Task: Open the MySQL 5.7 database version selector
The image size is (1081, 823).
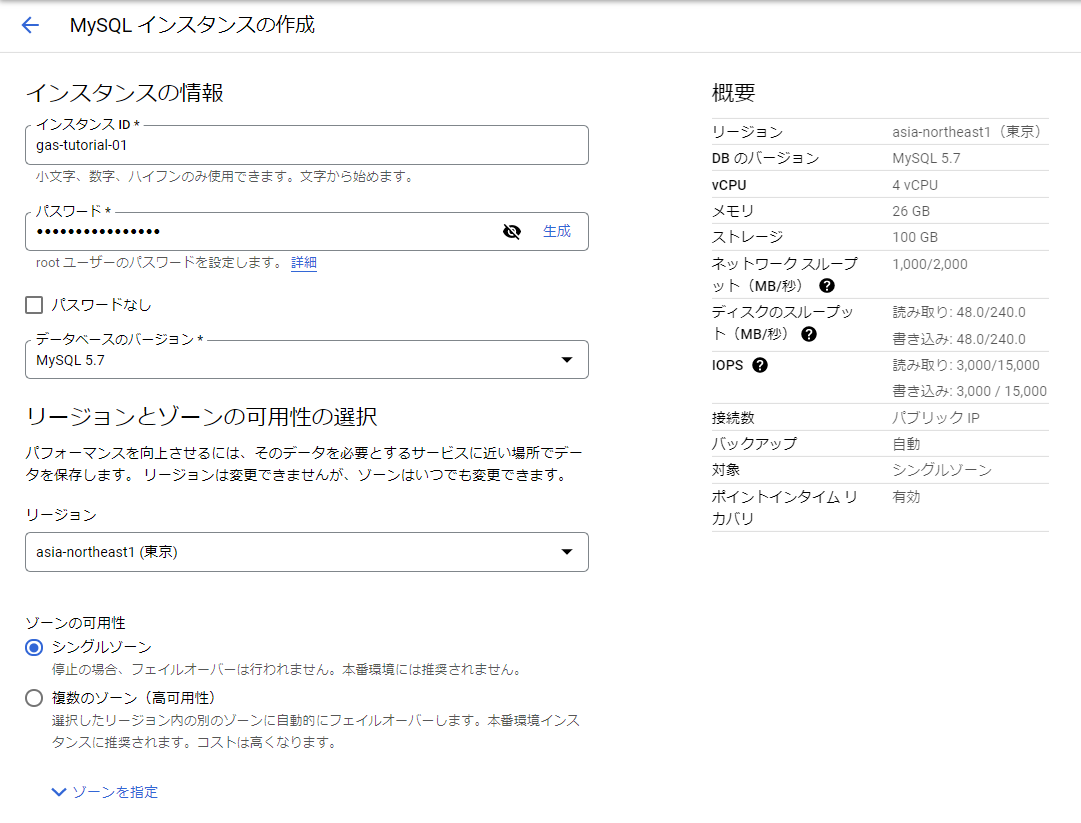Action: (300, 359)
